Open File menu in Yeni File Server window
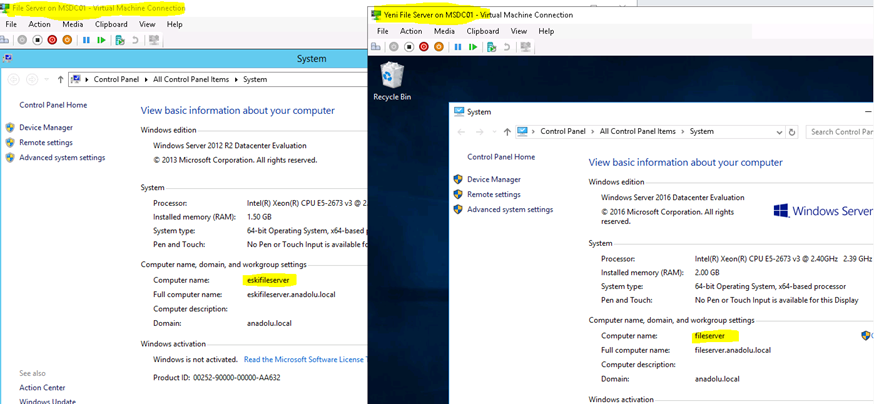The width and height of the screenshot is (874, 404). [x=382, y=31]
